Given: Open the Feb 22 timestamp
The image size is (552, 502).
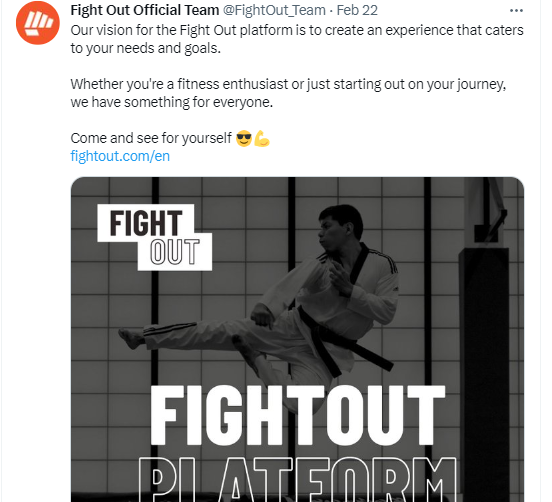Looking at the screenshot, I should pyautogui.click(x=357, y=10).
